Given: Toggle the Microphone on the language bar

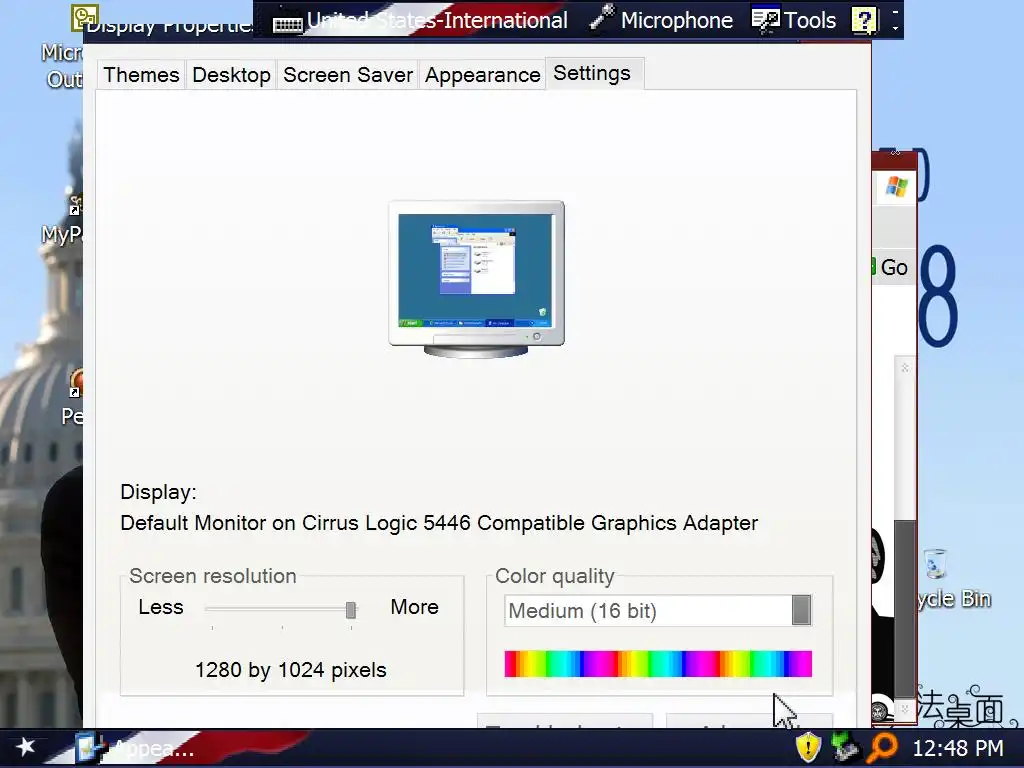Looking at the screenshot, I should pyautogui.click(x=660, y=20).
